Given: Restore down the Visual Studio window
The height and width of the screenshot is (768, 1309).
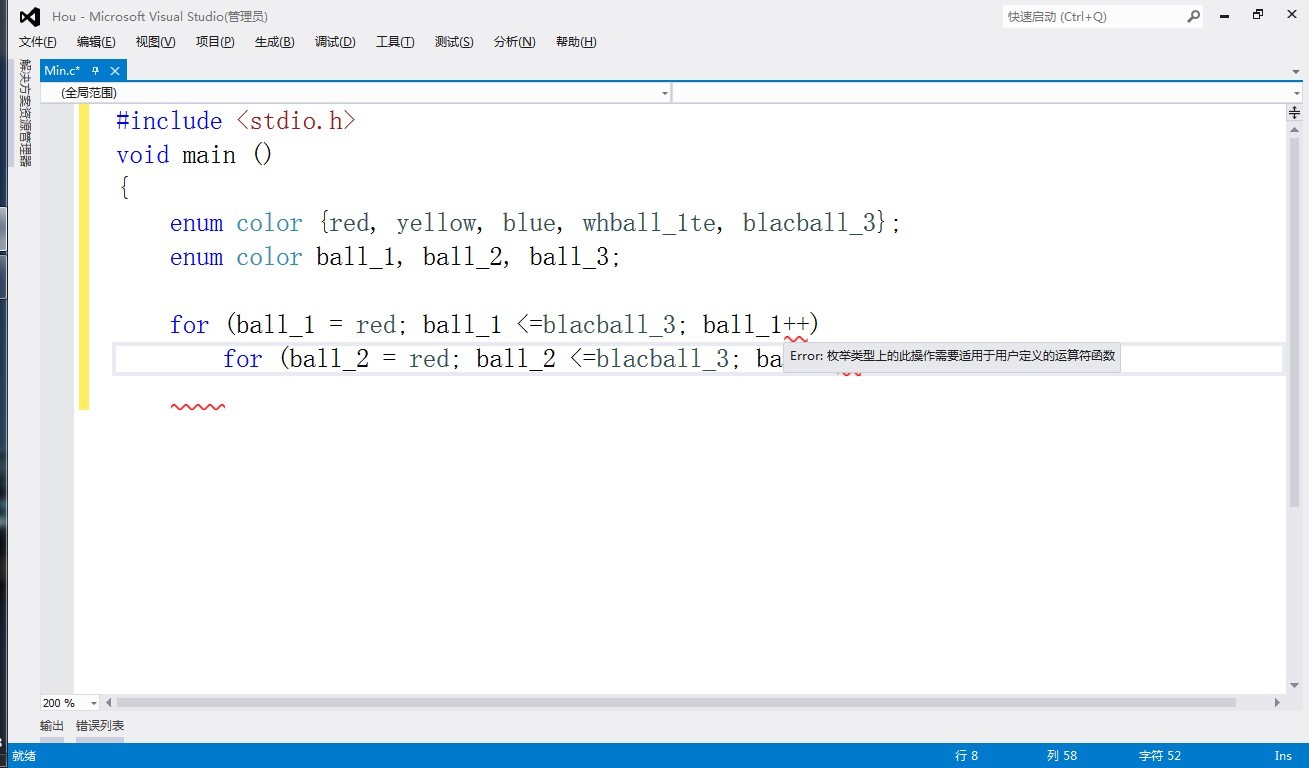Looking at the screenshot, I should [1258, 15].
